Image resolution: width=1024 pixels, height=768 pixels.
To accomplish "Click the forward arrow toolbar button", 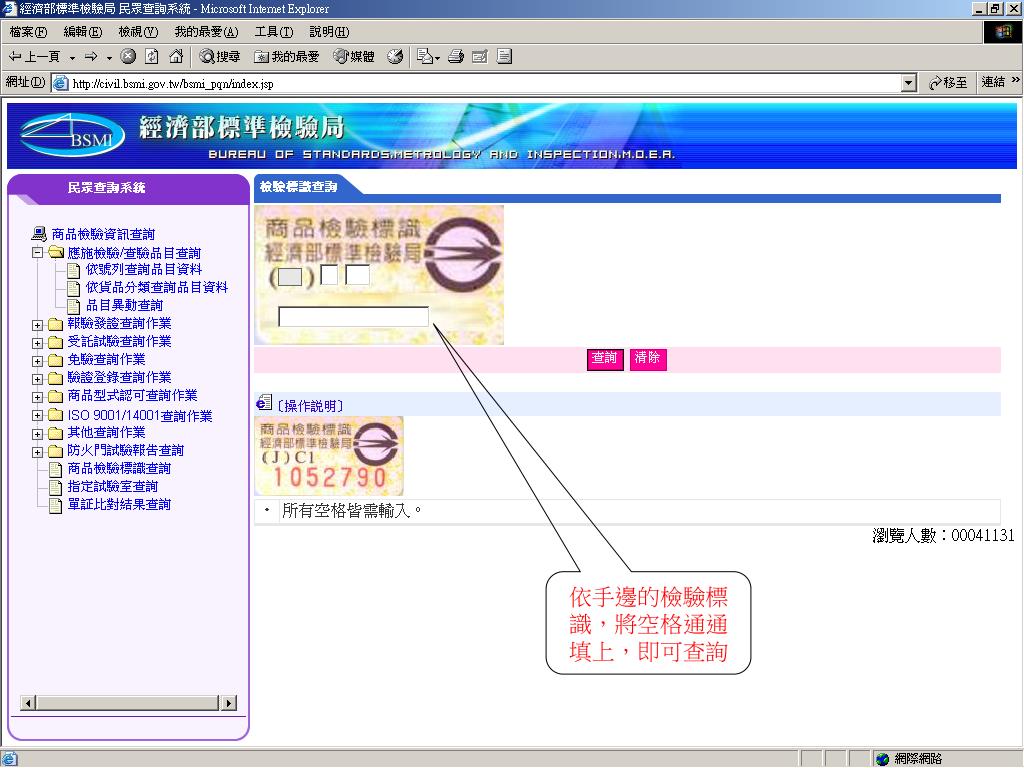I will 91,57.
